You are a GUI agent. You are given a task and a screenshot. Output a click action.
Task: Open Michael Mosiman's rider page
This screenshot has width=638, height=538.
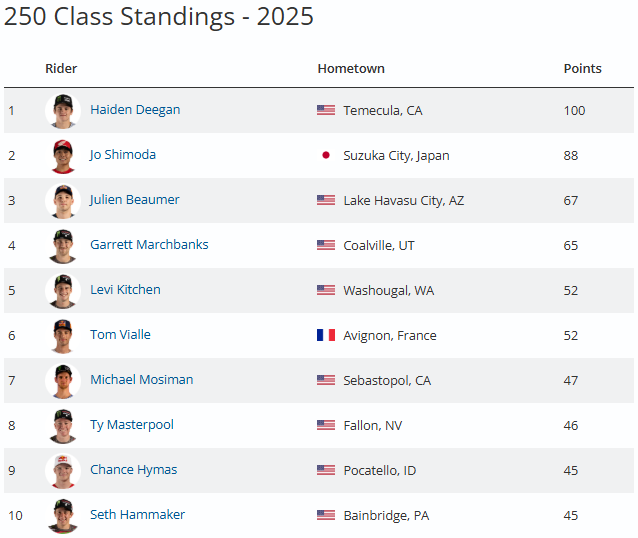tap(141, 380)
